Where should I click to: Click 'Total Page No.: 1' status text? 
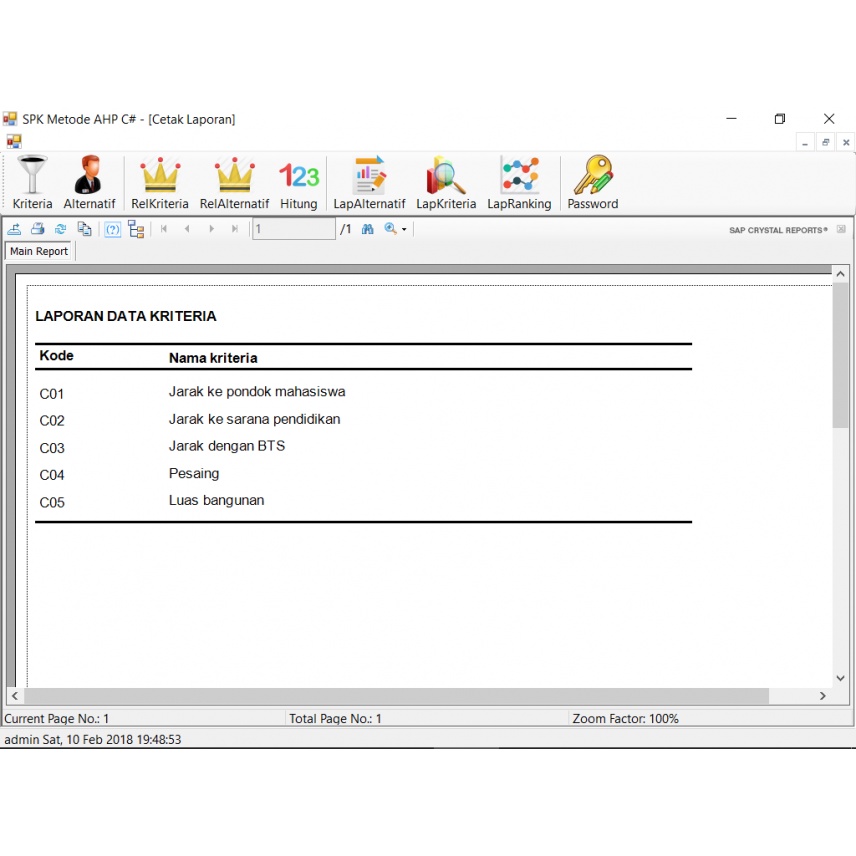[x=335, y=718]
